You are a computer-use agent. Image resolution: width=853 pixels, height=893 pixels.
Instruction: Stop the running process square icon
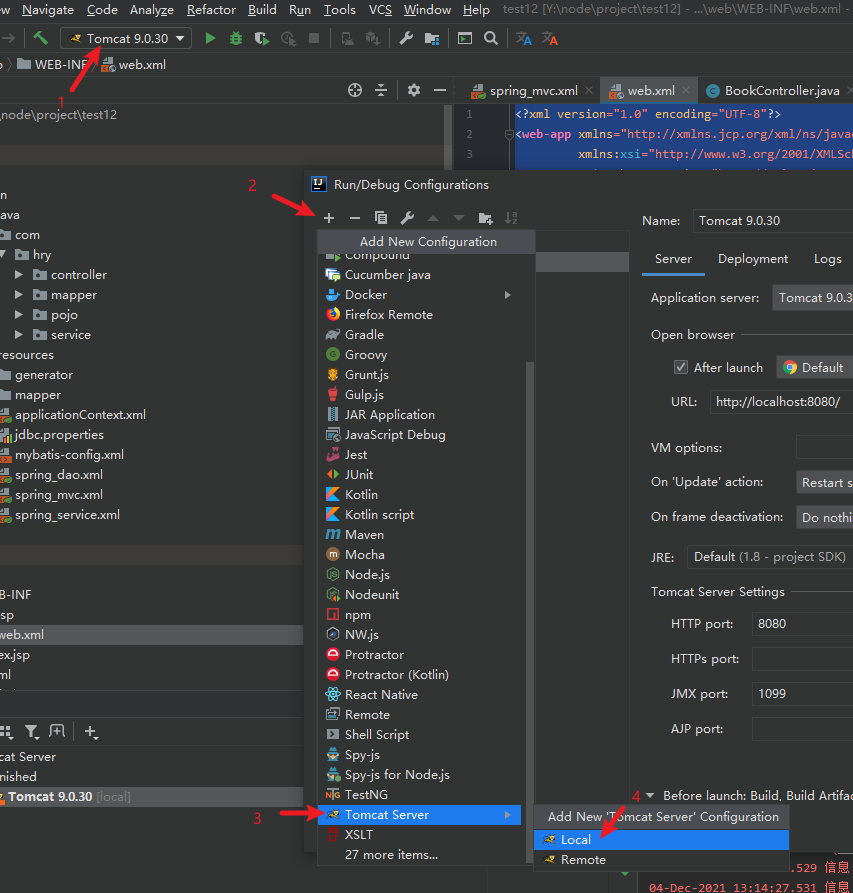(314, 39)
